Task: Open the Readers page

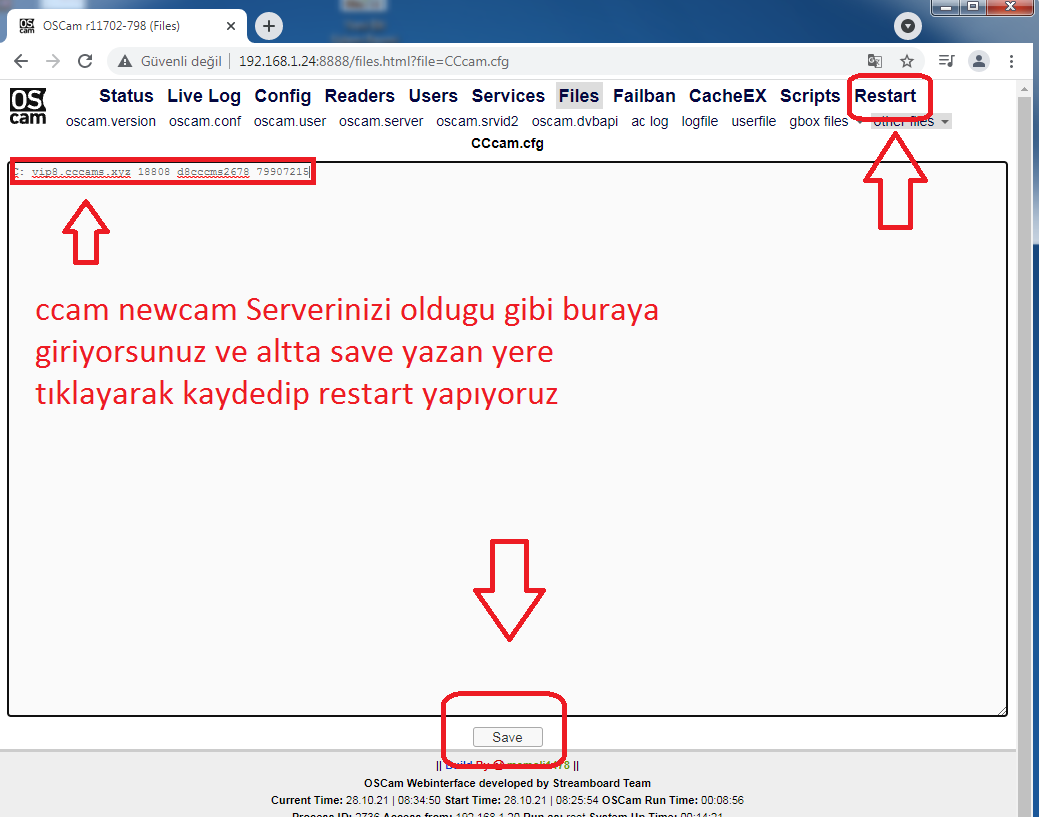Action: 359,96
